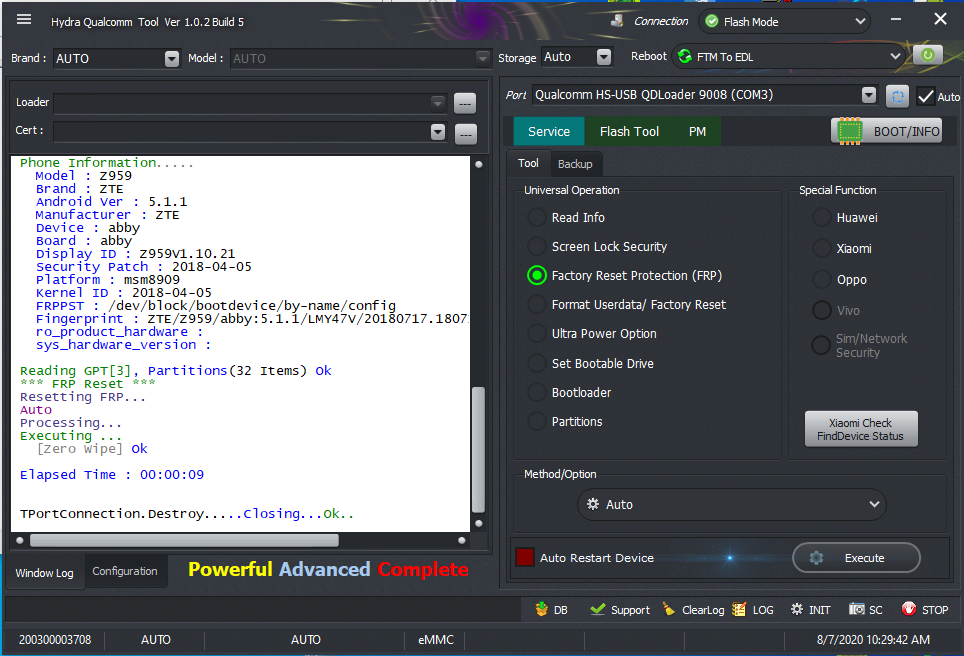The width and height of the screenshot is (964, 656).
Task: Open the hamburger menu icon
Action: tap(24, 20)
